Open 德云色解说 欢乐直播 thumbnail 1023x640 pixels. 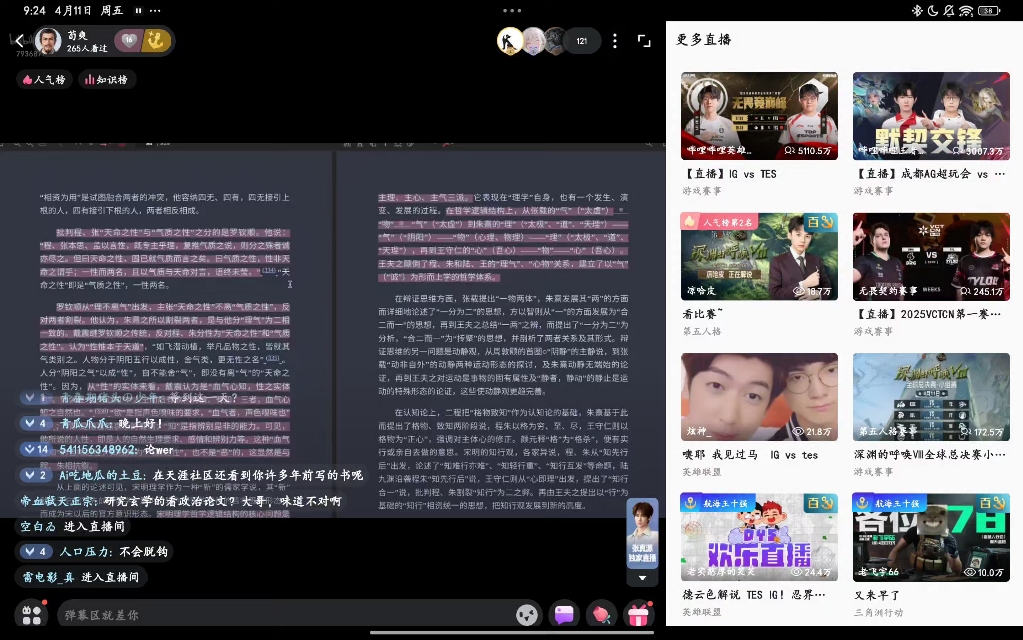coord(759,537)
